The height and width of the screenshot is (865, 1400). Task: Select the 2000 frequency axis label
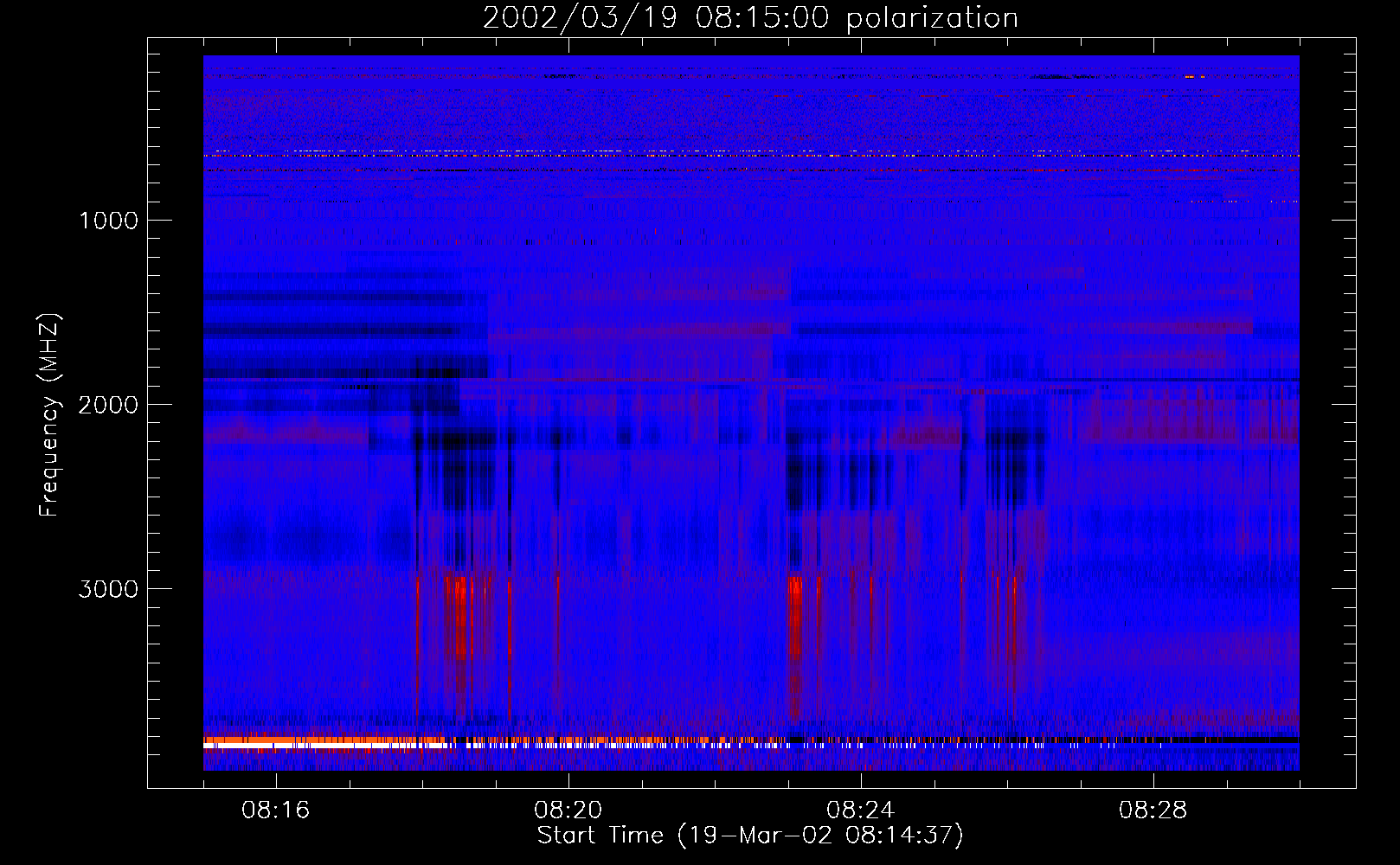click(x=108, y=405)
